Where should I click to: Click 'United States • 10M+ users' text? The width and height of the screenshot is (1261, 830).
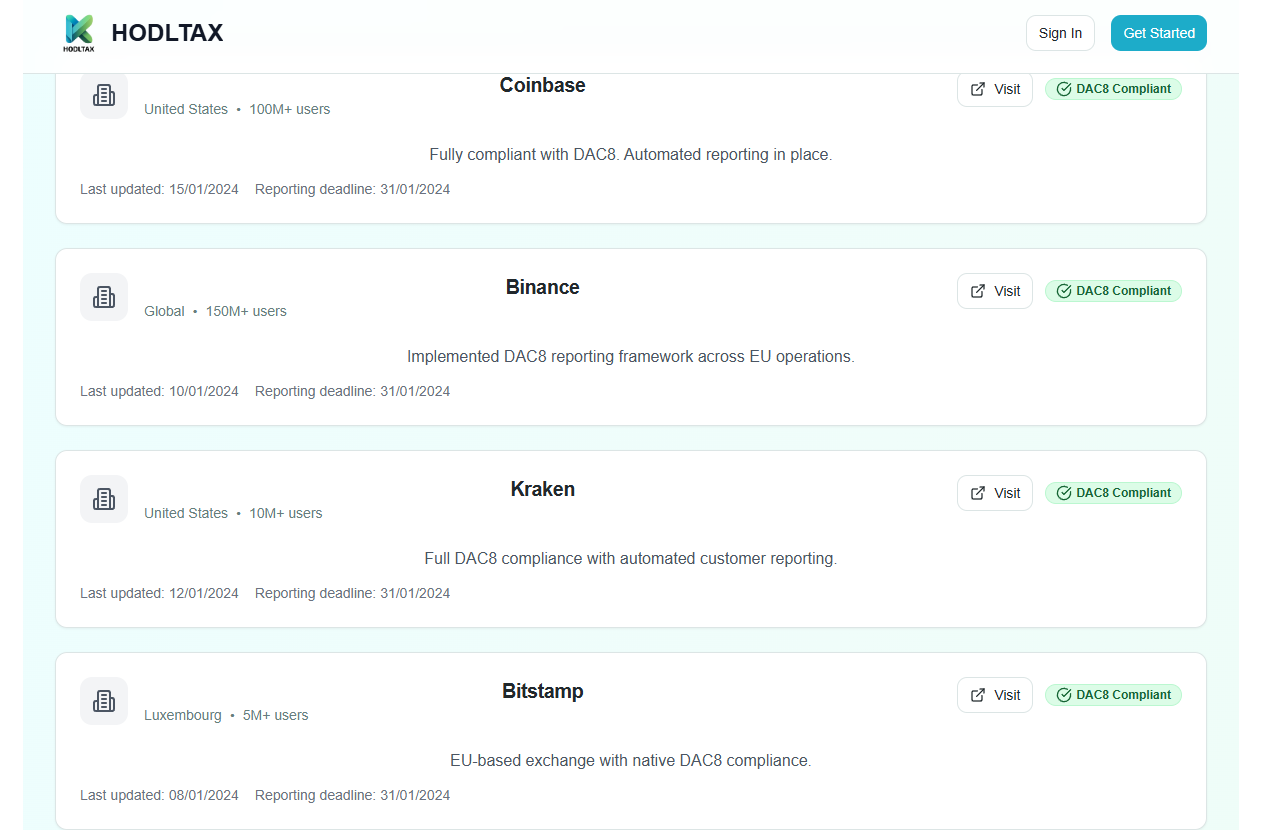[233, 513]
